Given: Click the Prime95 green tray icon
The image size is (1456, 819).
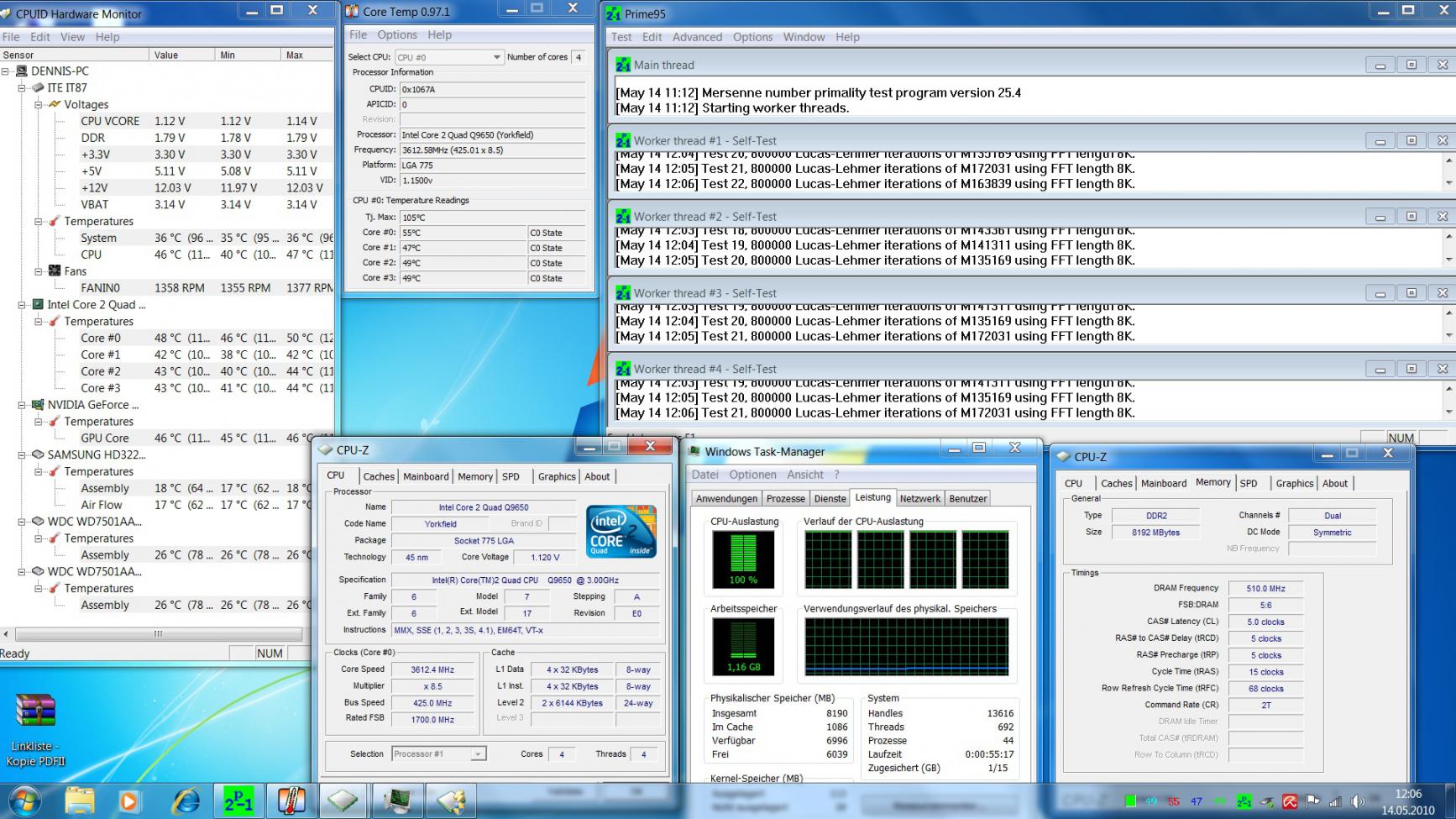Looking at the screenshot, I should pos(1244,801).
